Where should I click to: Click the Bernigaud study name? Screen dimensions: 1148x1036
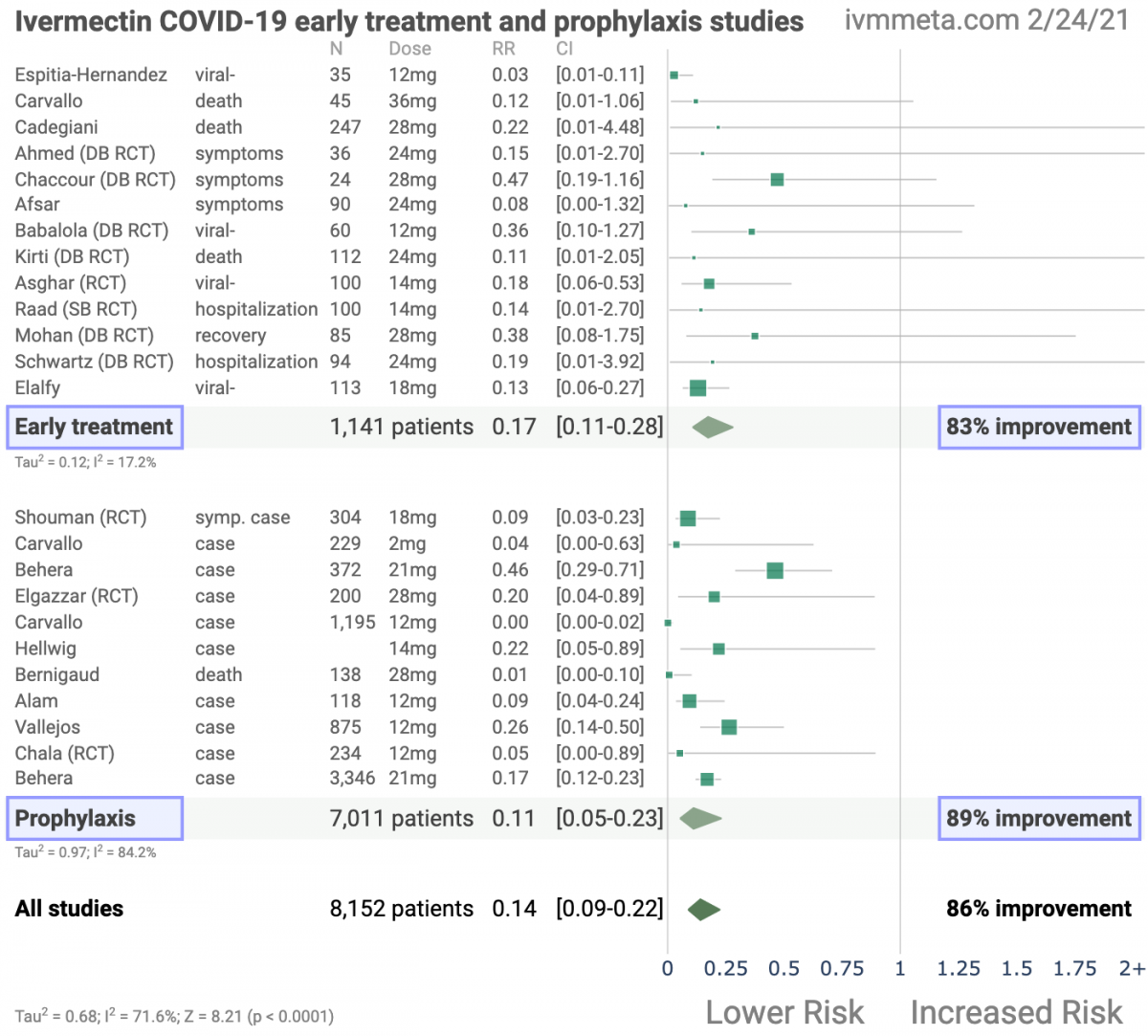(x=57, y=675)
